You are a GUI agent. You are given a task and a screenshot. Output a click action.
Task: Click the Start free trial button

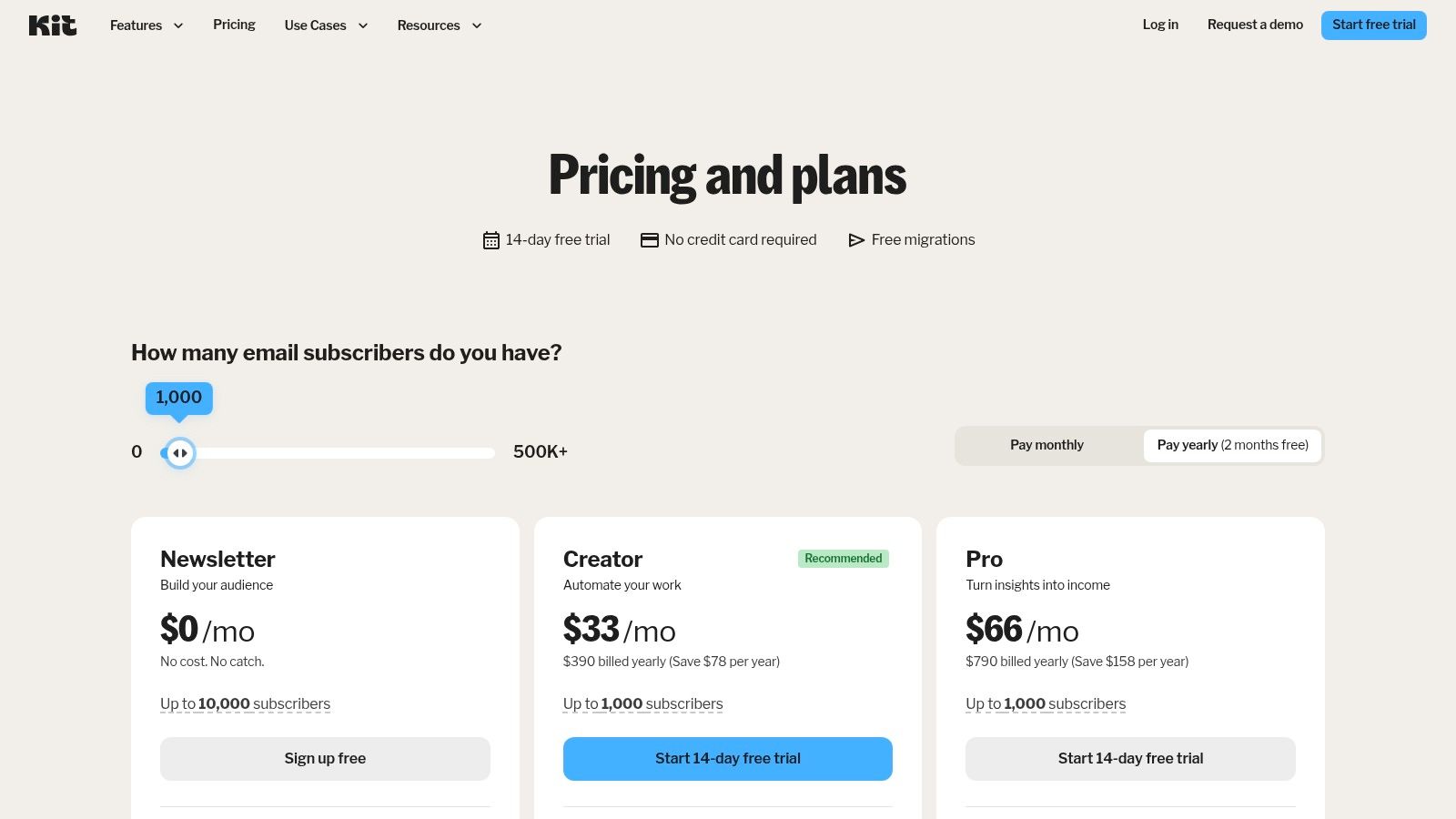(x=1373, y=25)
